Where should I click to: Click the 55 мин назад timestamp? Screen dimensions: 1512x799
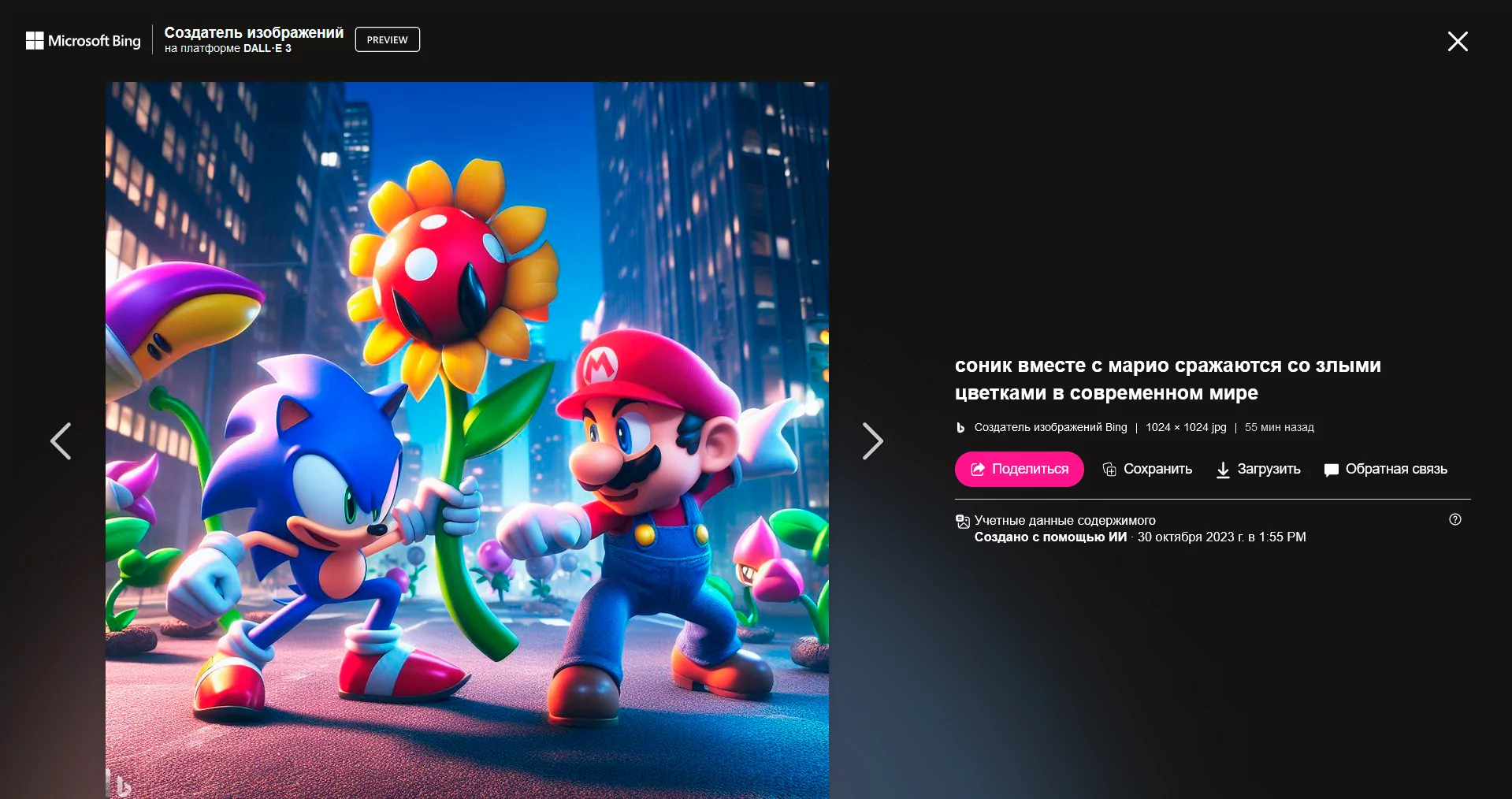(1280, 427)
